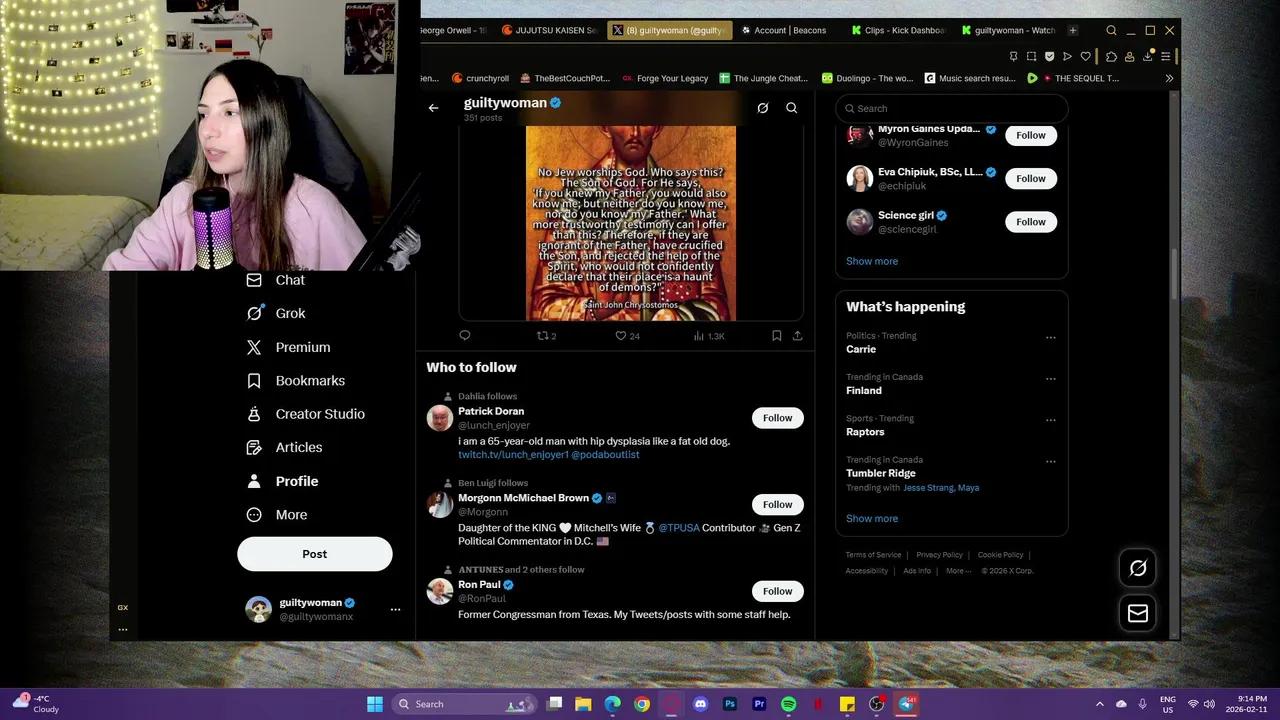Image resolution: width=1280 pixels, height=720 pixels.
Task: Switch to the Clips - Kick Dashboard tab
Action: point(900,30)
